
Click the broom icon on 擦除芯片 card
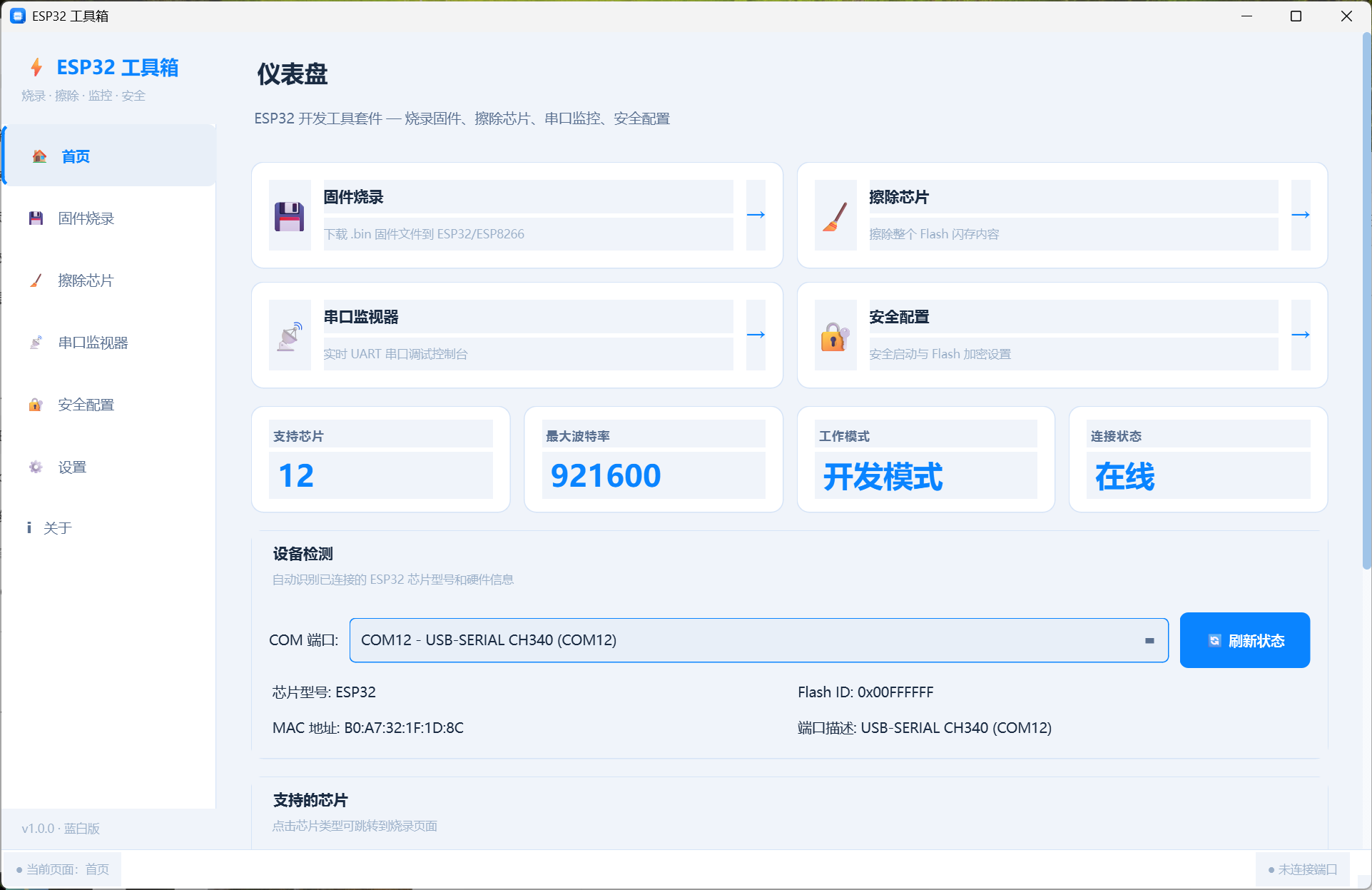click(835, 216)
